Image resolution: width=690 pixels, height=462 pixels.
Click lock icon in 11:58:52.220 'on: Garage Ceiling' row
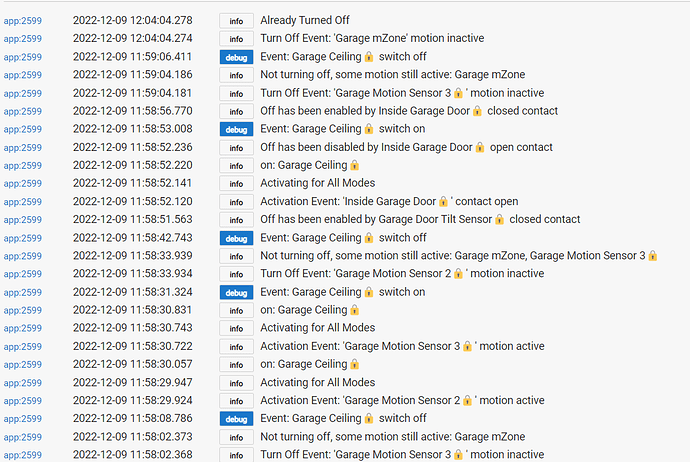pyautogui.click(x=355, y=165)
